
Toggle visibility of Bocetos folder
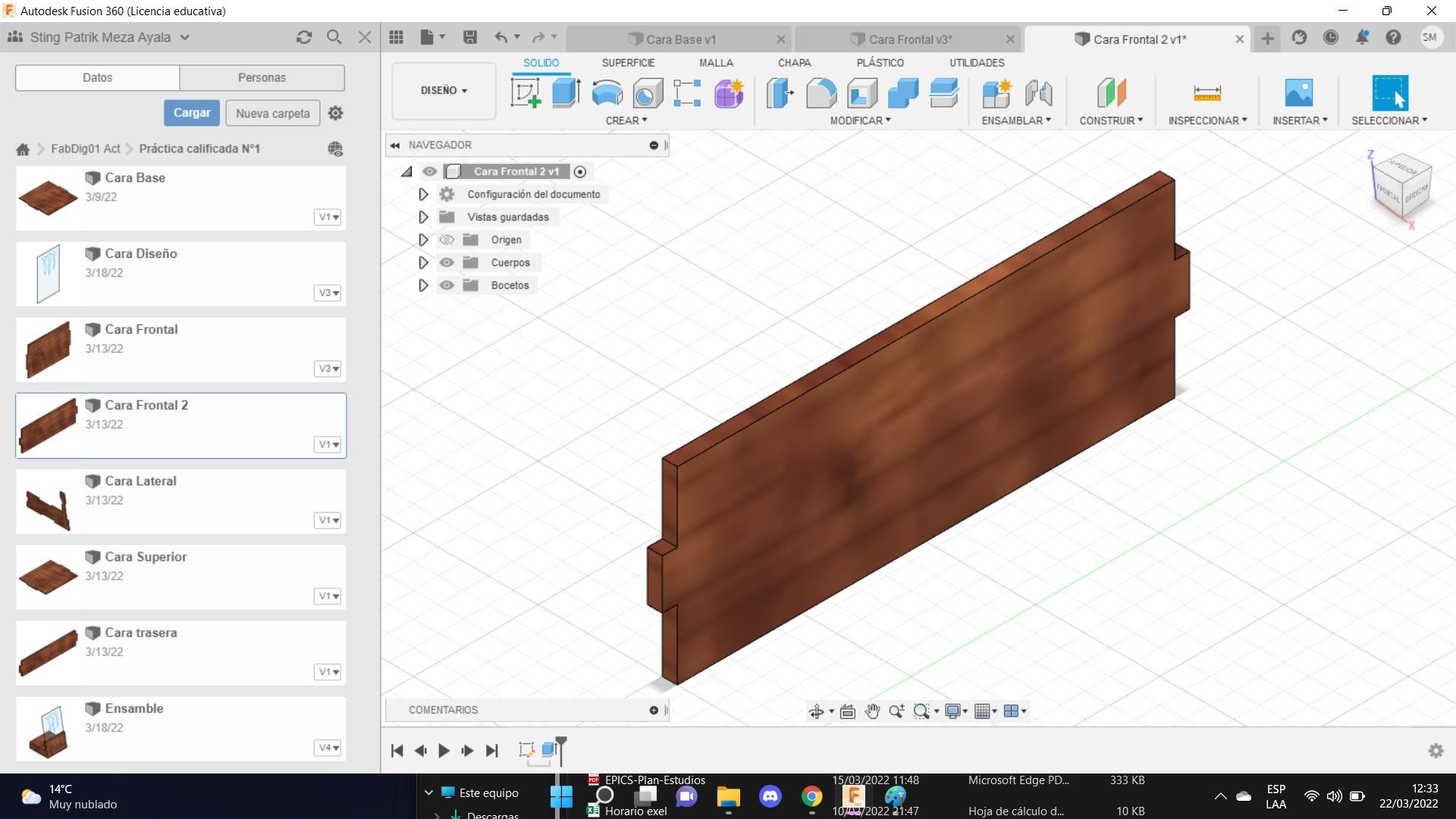(447, 285)
